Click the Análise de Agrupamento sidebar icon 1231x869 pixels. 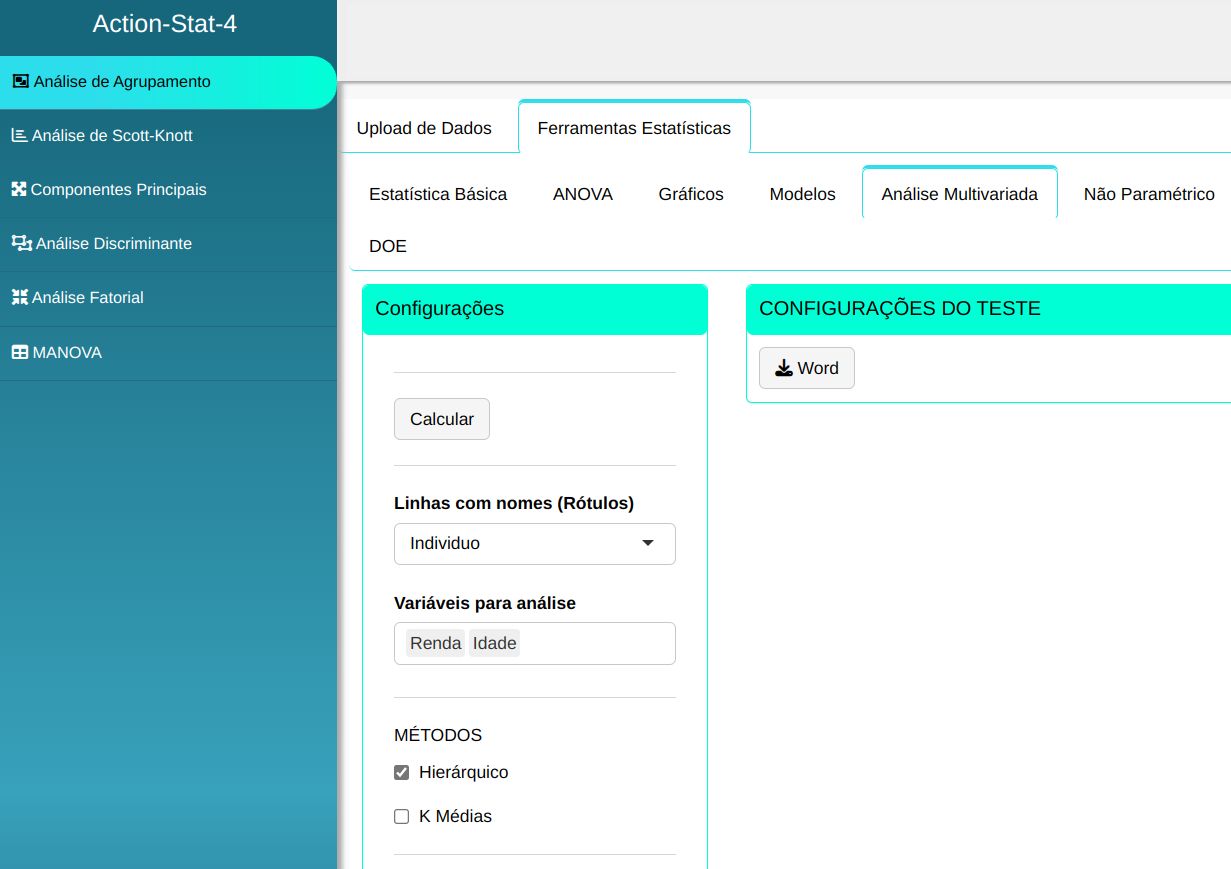20,81
